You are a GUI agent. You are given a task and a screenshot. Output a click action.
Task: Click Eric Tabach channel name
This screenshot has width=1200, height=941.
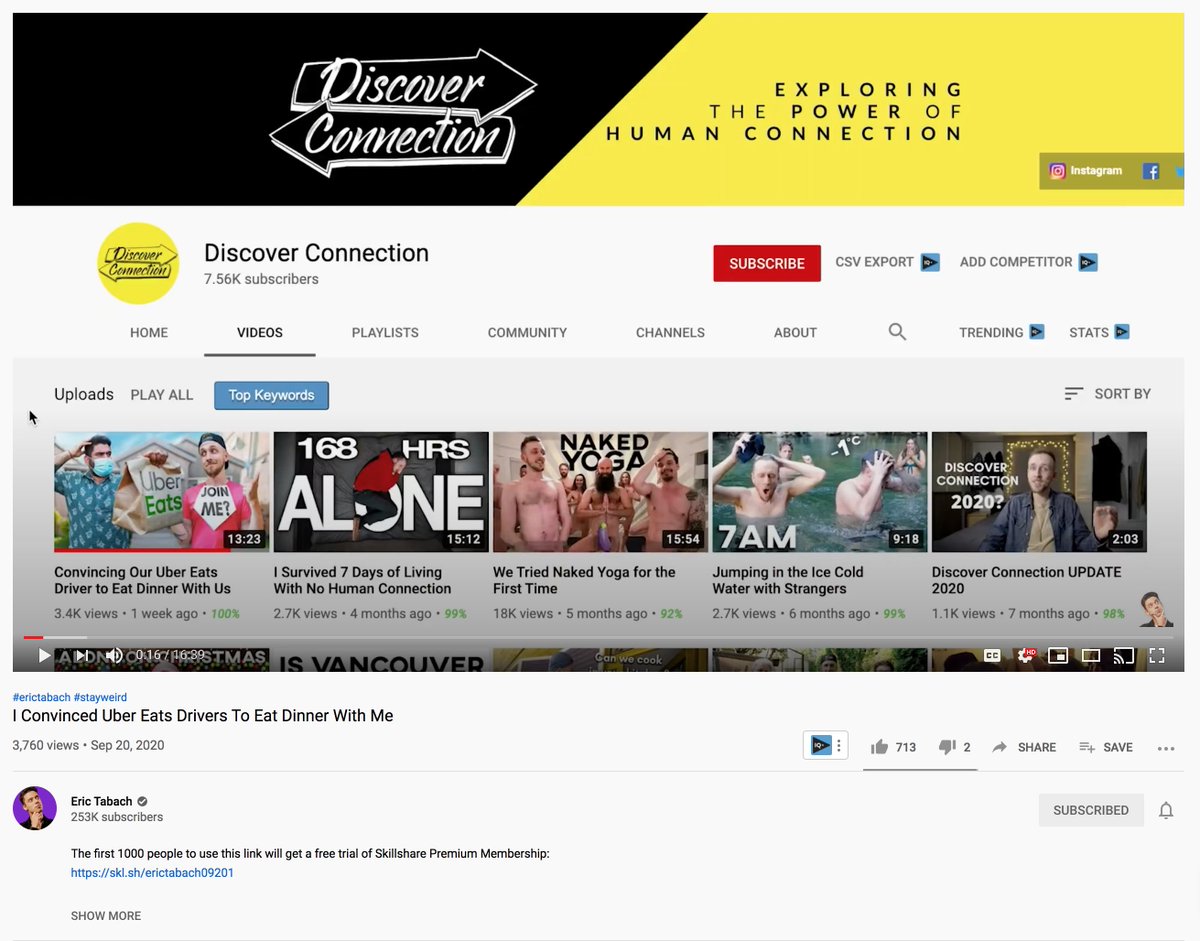(x=101, y=801)
